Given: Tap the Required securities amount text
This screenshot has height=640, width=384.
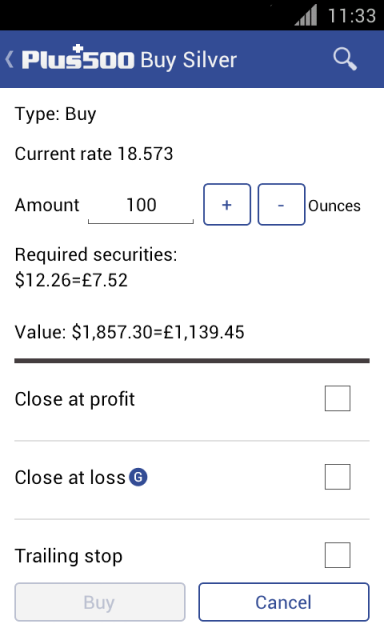Looking at the screenshot, I should 71,280.
